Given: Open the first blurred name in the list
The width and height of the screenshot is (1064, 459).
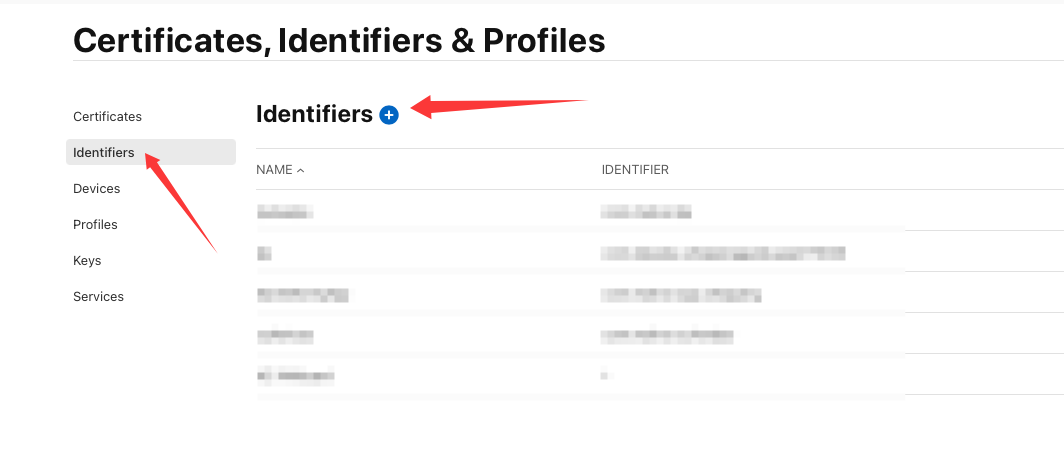Looking at the screenshot, I should coord(285,211).
